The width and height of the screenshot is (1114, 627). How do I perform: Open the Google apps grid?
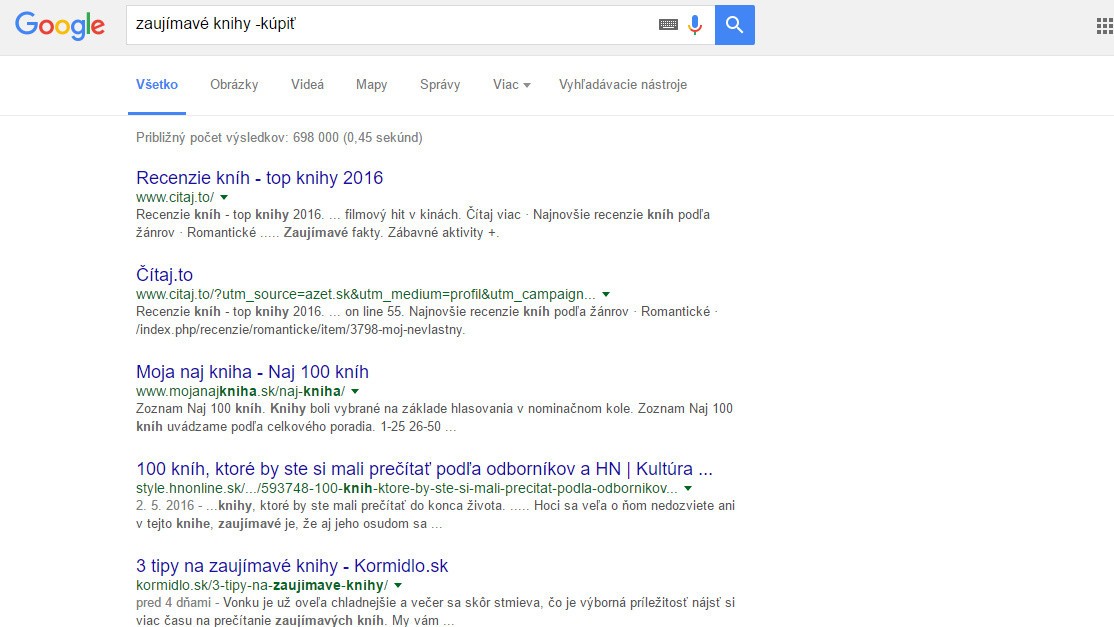pos(1104,26)
